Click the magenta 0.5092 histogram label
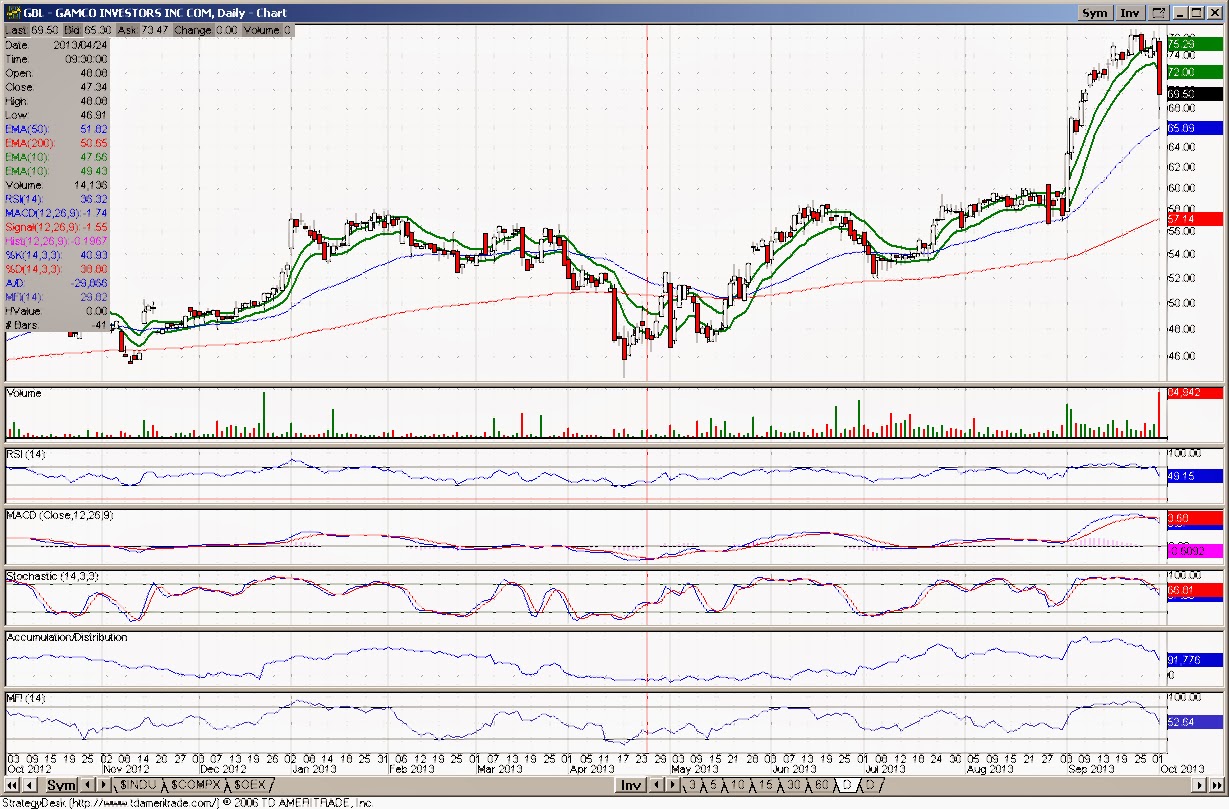The image size is (1229, 809). 1193,550
